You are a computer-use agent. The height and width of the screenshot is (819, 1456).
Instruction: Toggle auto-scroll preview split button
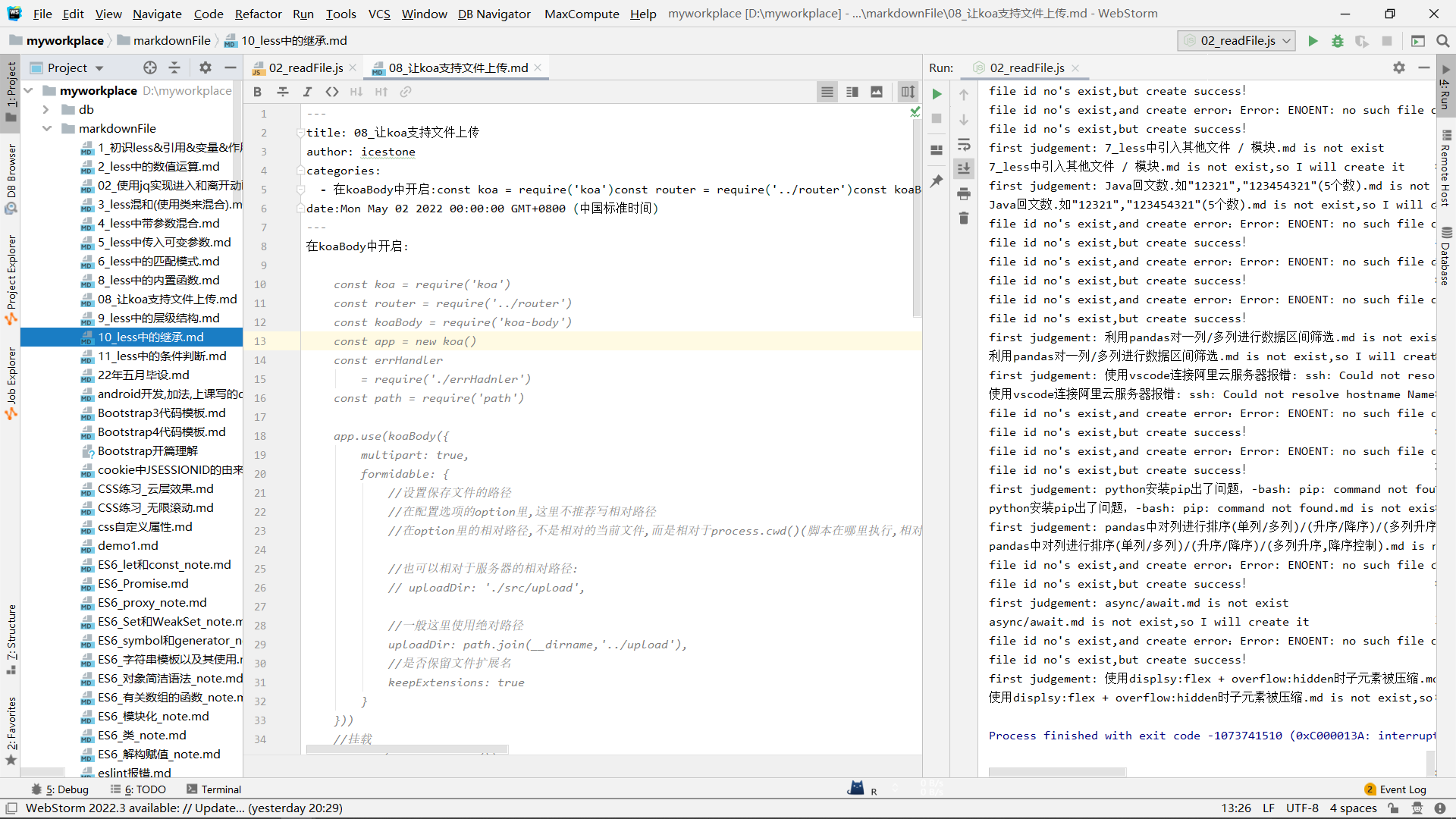[x=908, y=92]
